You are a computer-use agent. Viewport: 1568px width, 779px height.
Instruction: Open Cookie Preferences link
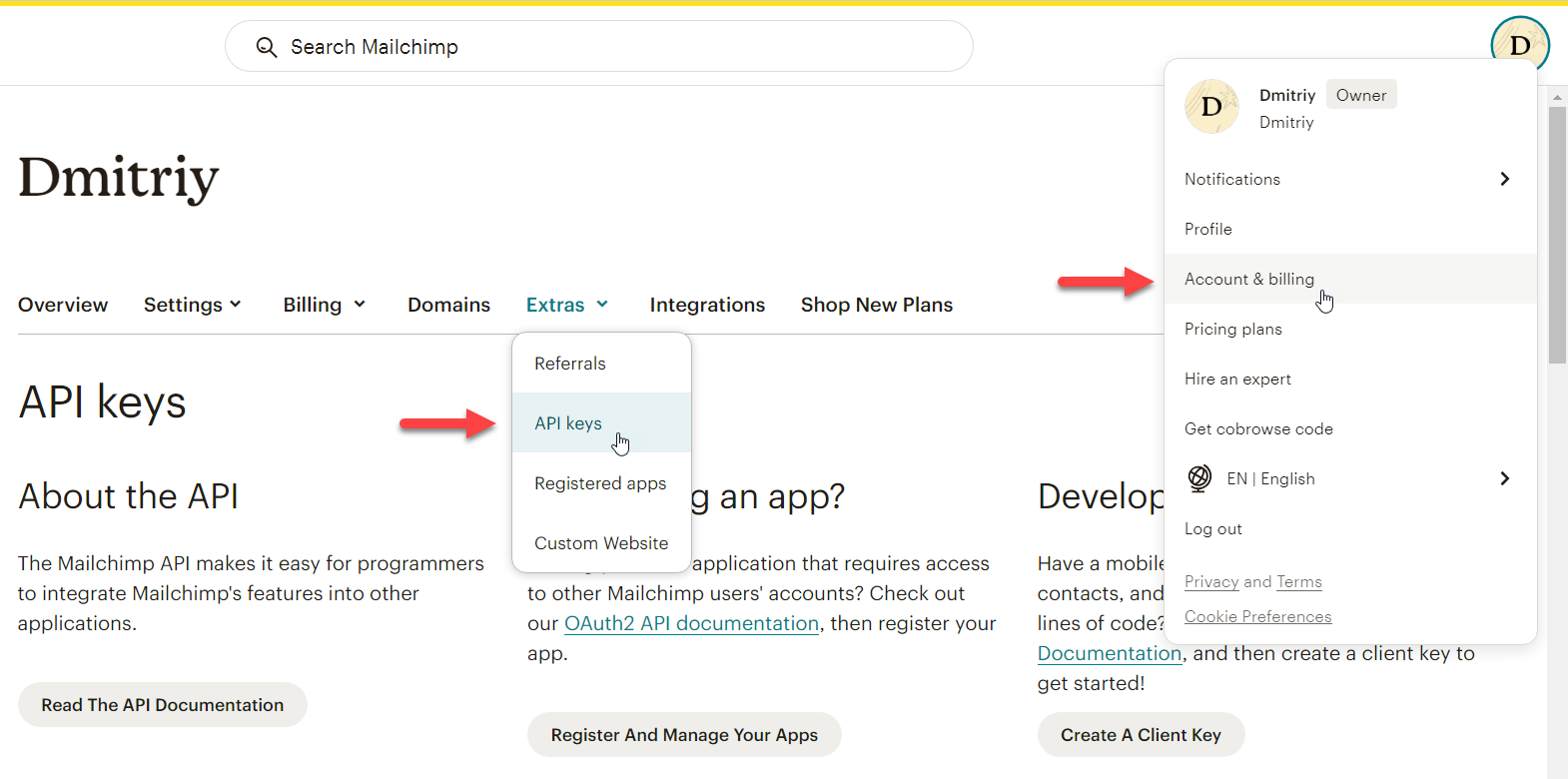(x=1257, y=616)
